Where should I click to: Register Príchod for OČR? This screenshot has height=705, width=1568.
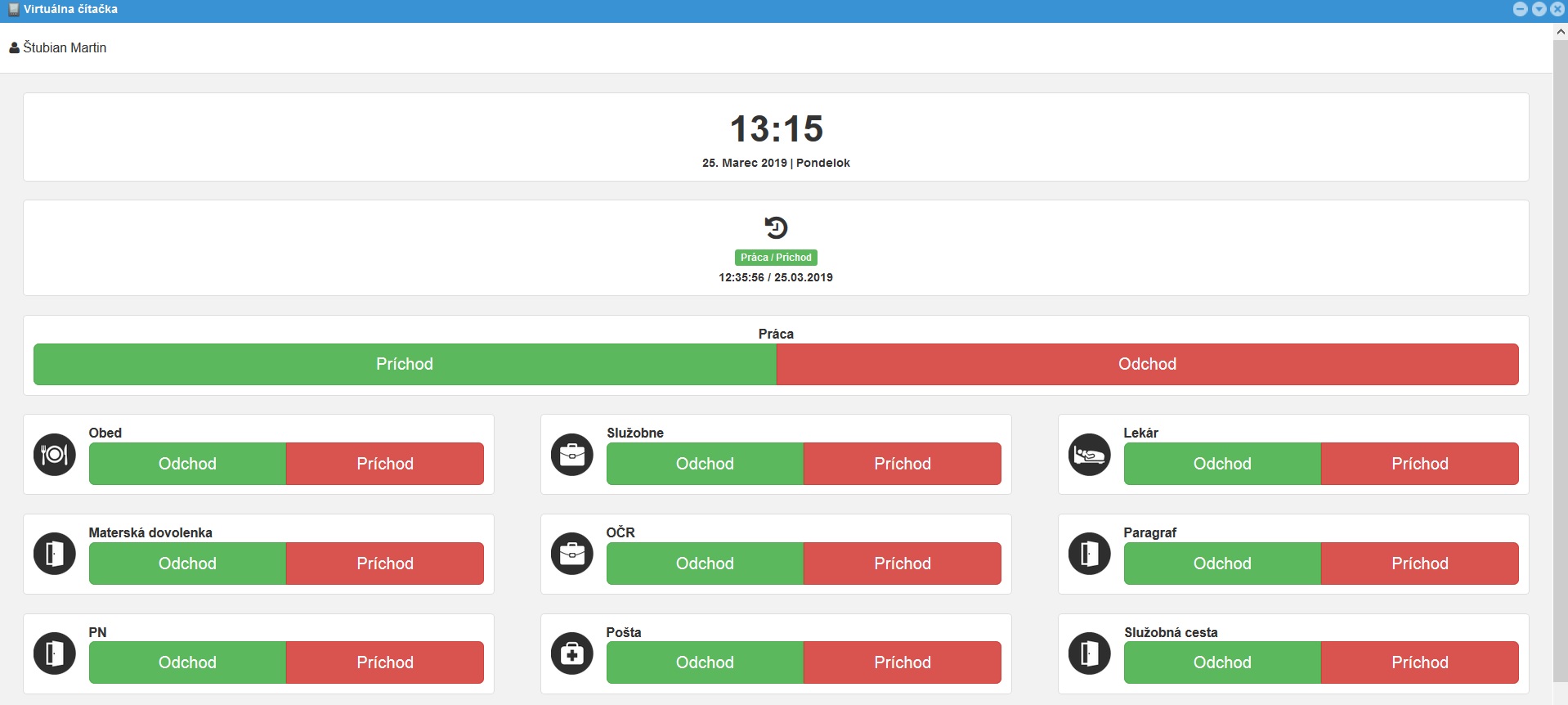(903, 564)
